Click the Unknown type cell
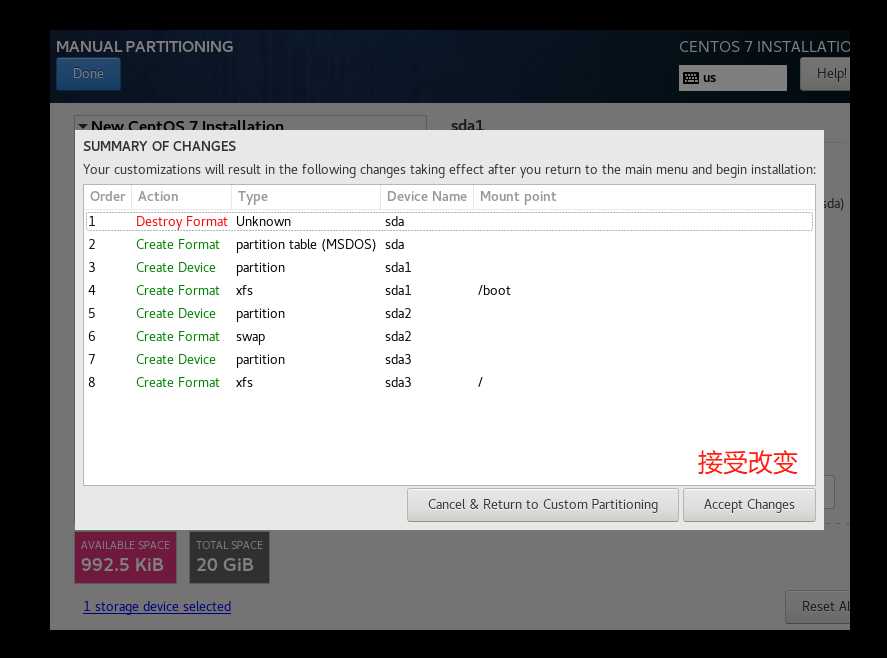The width and height of the screenshot is (887, 658). pos(263,221)
